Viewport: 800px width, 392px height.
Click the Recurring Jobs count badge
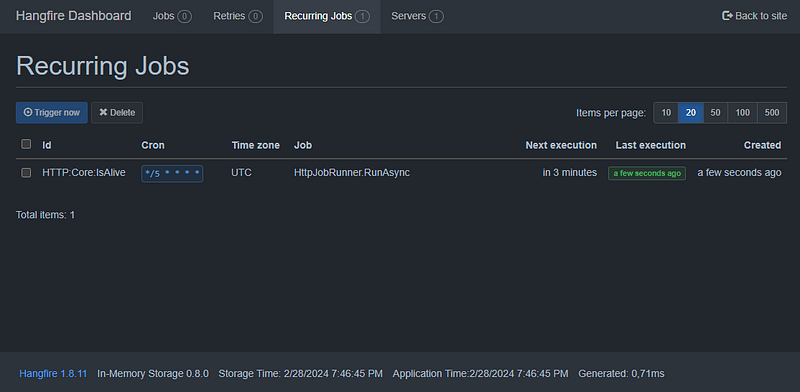tap(362, 17)
